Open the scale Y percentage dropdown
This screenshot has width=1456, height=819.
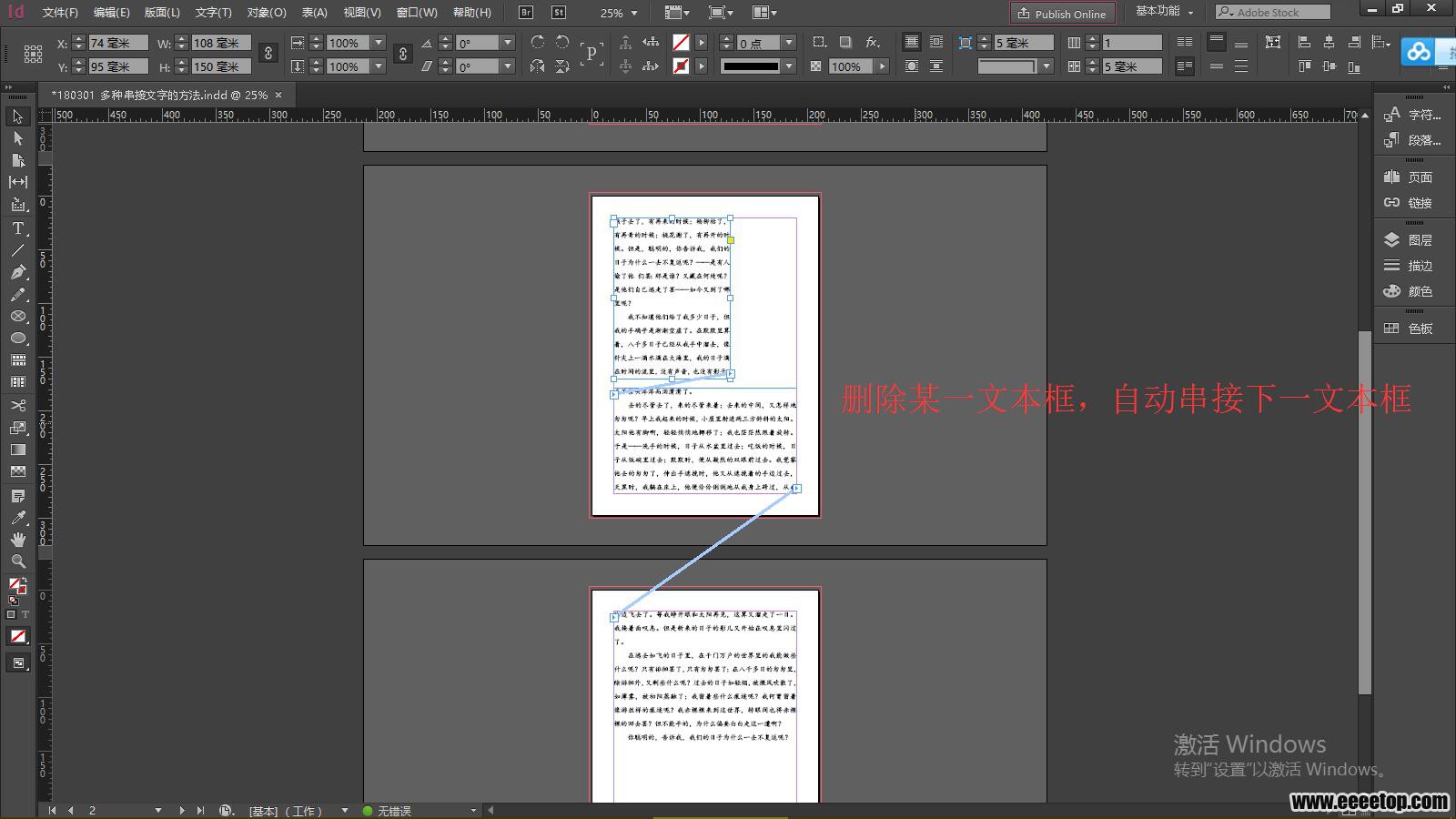[x=379, y=66]
